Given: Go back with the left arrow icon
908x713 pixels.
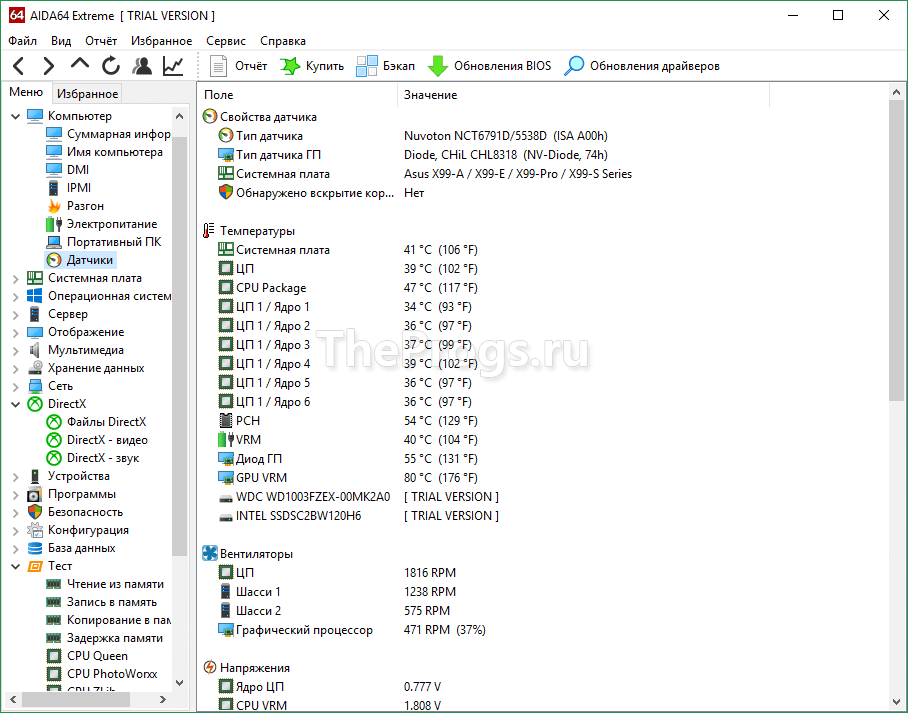Looking at the screenshot, I should 19,66.
